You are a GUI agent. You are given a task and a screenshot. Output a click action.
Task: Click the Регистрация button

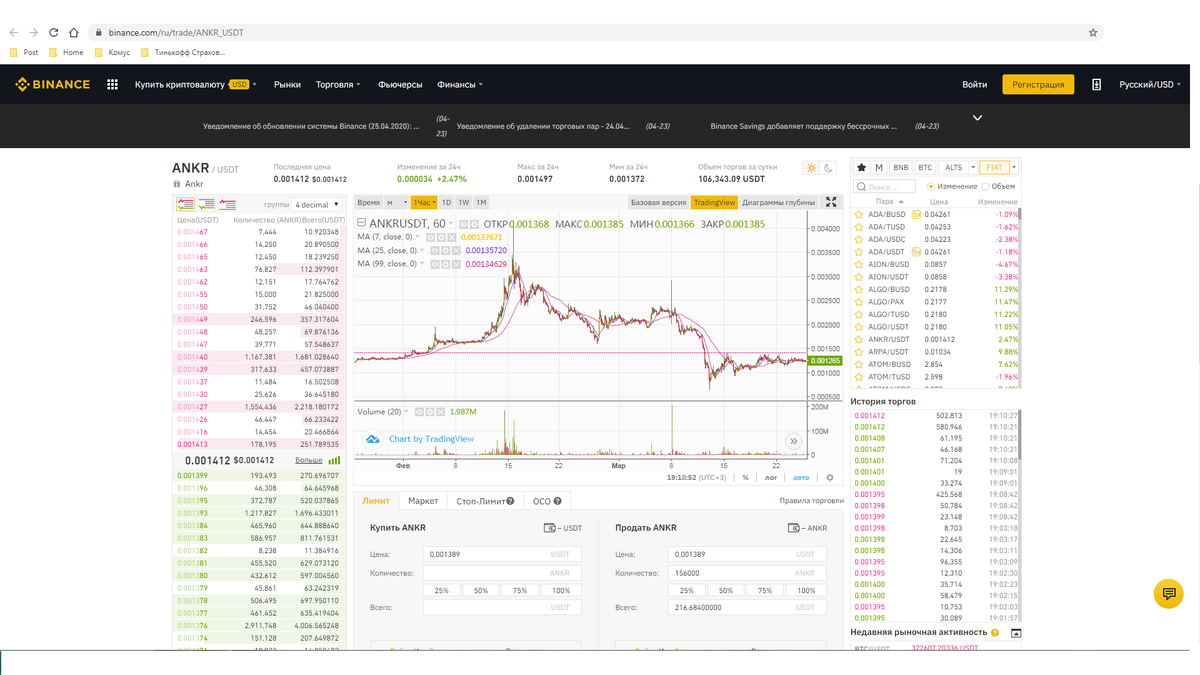1038,85
